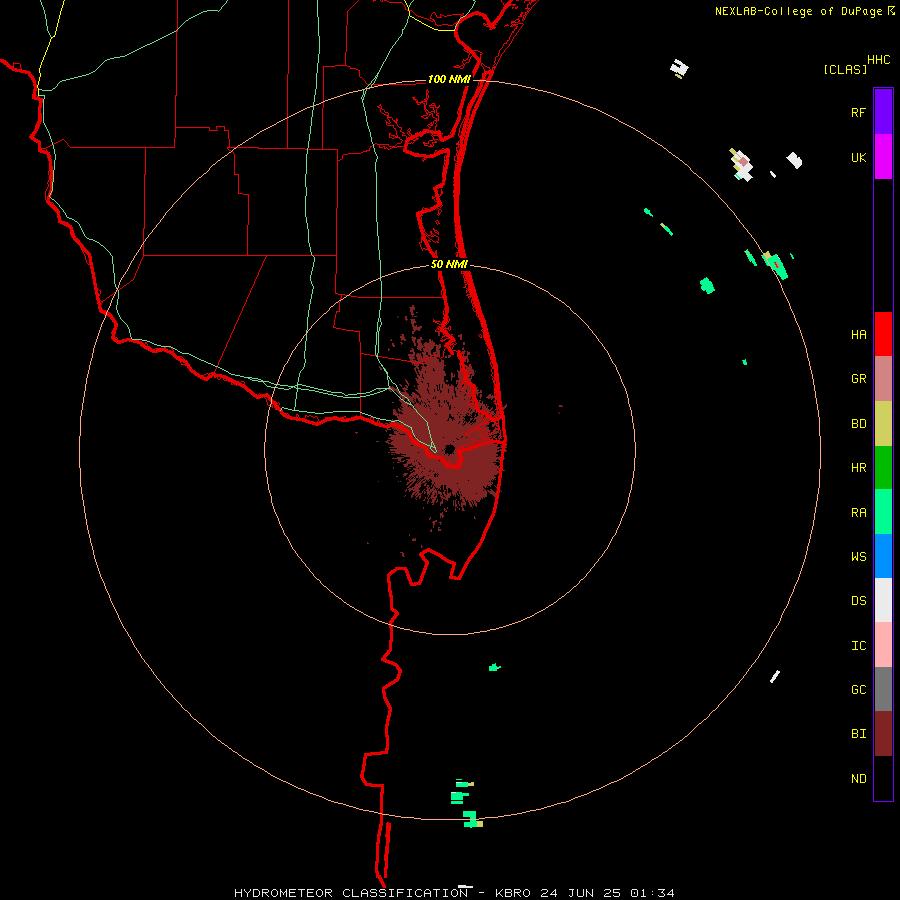Click the HA legend label
This screenshot has width=900, height=900.
tap(858, 334)
